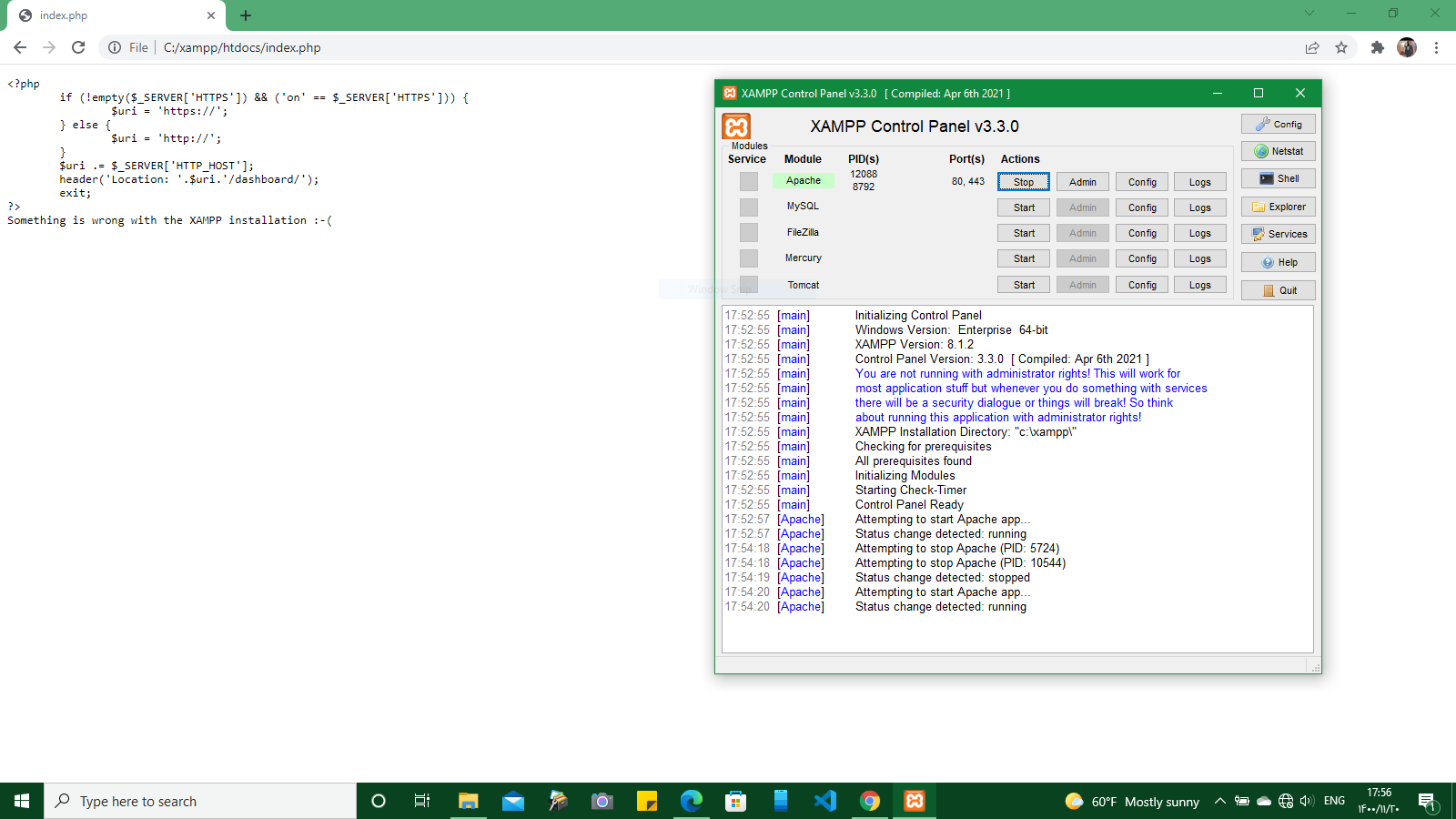Open Chrome profile avatar
The height and width of the screenshot is (819, 1456).
coord(1407,47)
